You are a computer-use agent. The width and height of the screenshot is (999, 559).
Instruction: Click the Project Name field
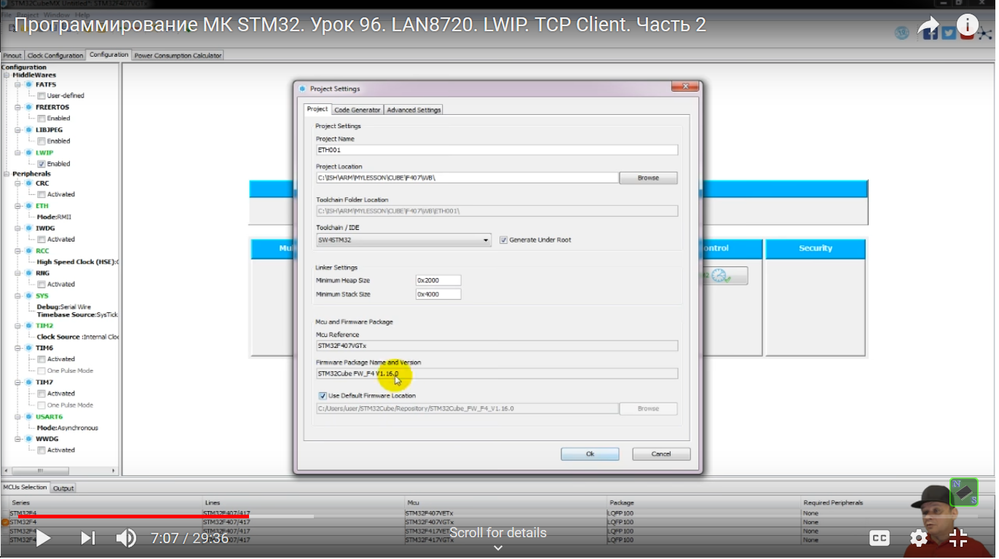(497, 150)
